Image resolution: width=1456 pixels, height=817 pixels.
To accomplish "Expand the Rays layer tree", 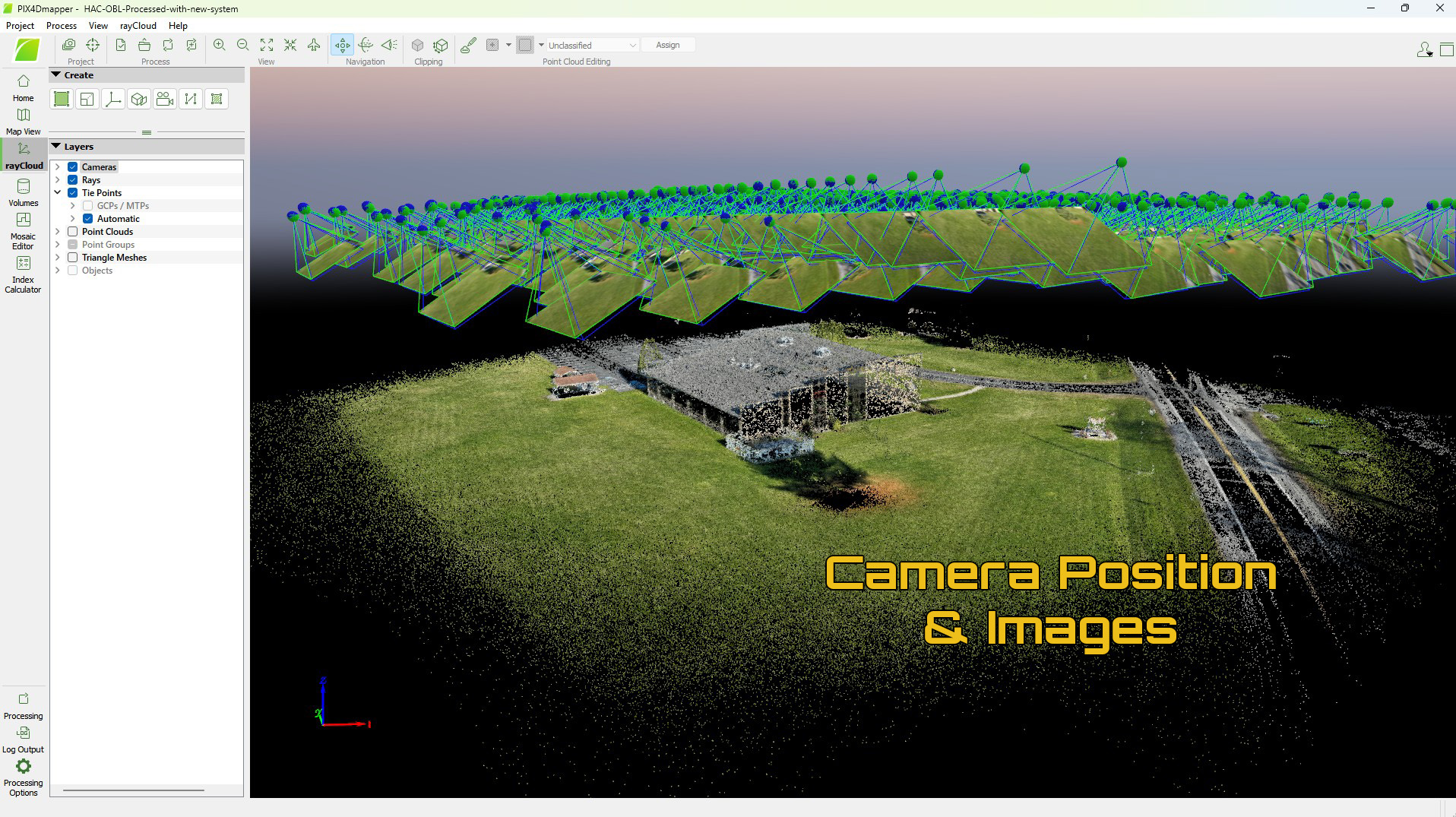I will click(x=58, y=180).
